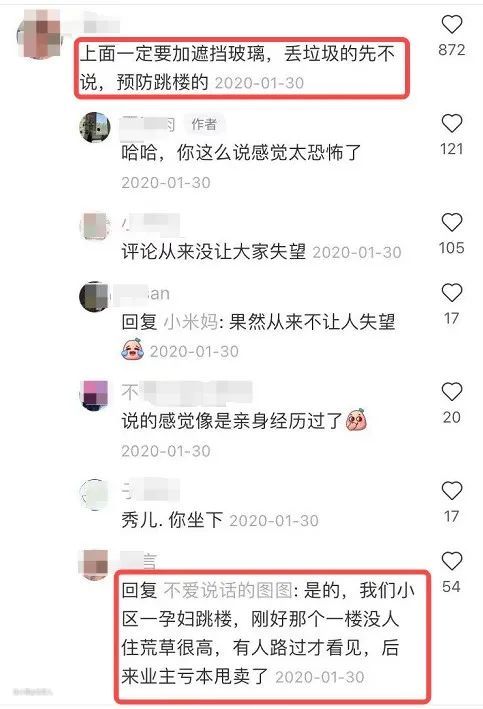Select the reply 哈哈，你这么说感觉太恐怖了

(242, 152)
